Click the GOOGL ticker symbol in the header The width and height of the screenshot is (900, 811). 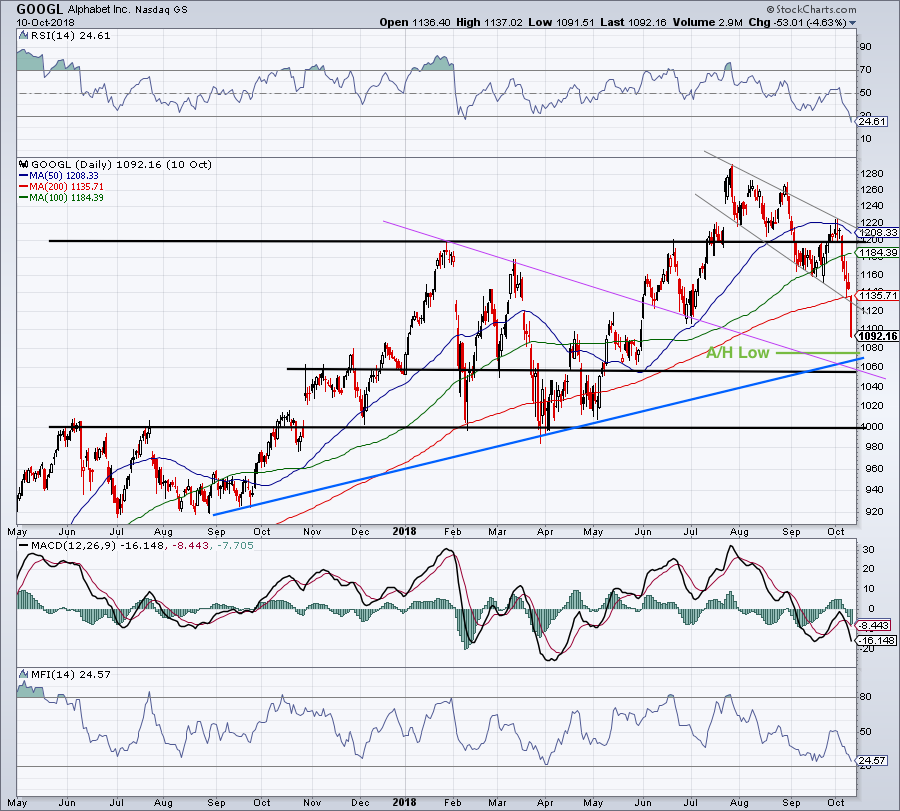point(40,9)
